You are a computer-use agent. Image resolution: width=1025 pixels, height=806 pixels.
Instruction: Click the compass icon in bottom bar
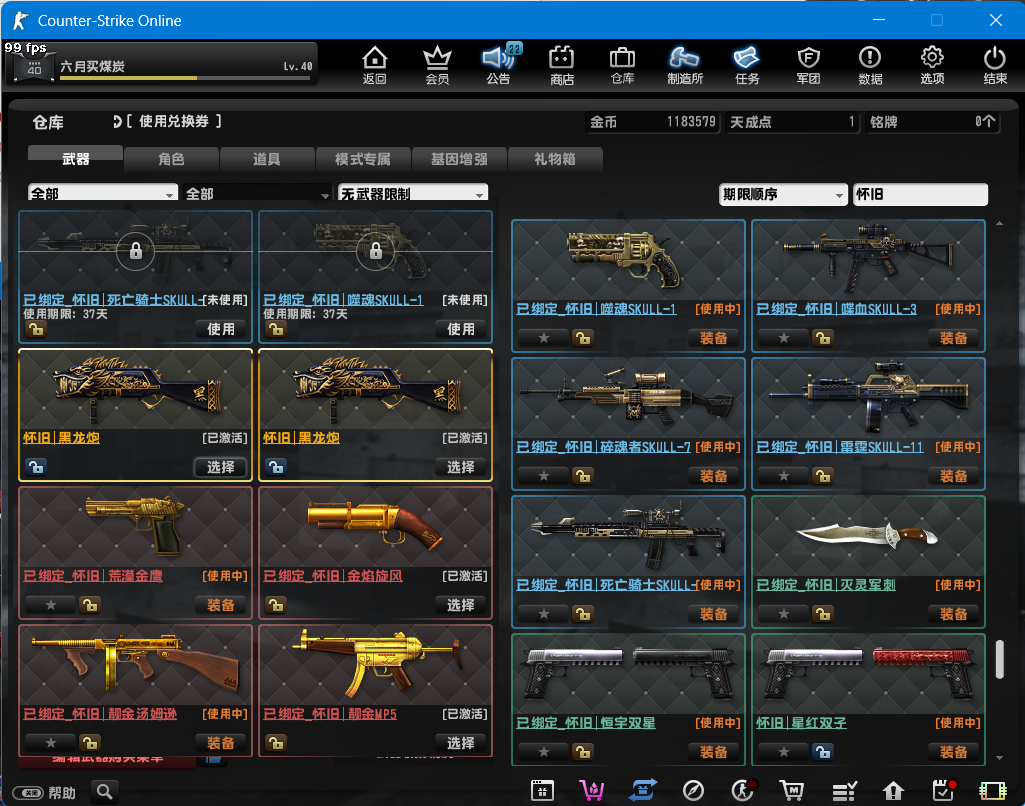(x=693, y=791)
